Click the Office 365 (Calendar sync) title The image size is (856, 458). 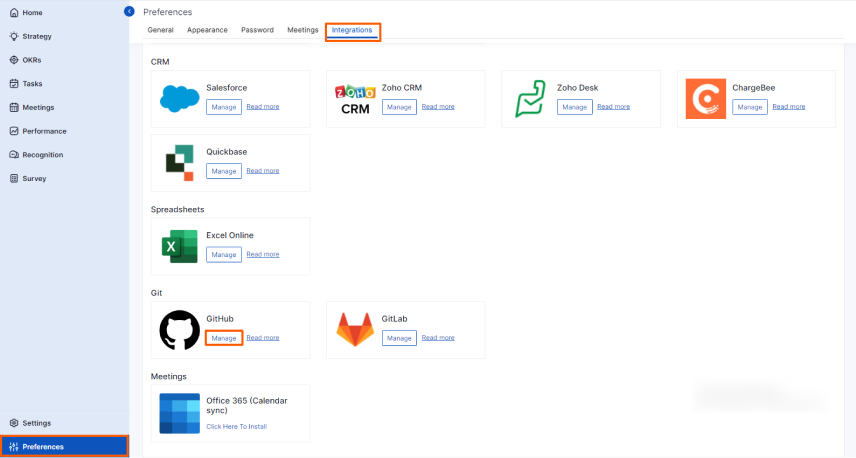tap(247, 406)
